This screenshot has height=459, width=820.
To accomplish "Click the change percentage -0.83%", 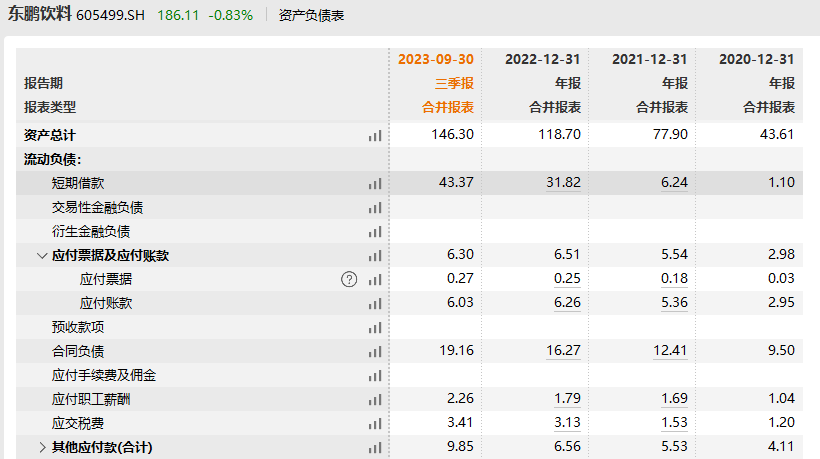I will [x=231, y=15].
